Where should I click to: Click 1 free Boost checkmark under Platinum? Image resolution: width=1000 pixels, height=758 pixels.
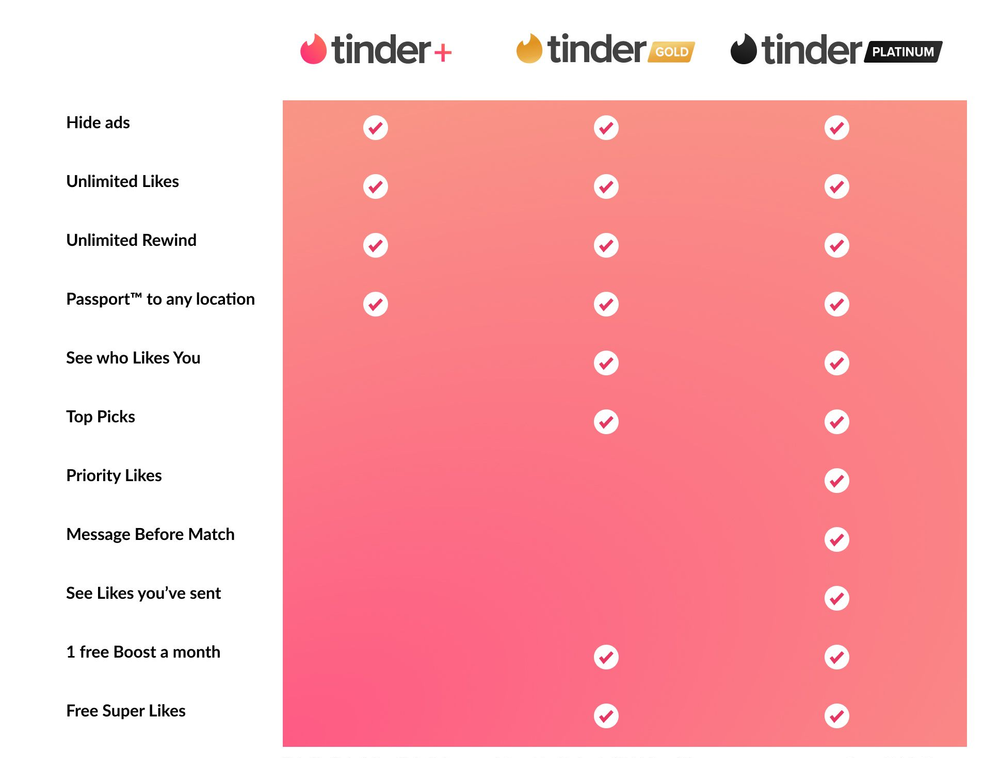coord(837,657)
